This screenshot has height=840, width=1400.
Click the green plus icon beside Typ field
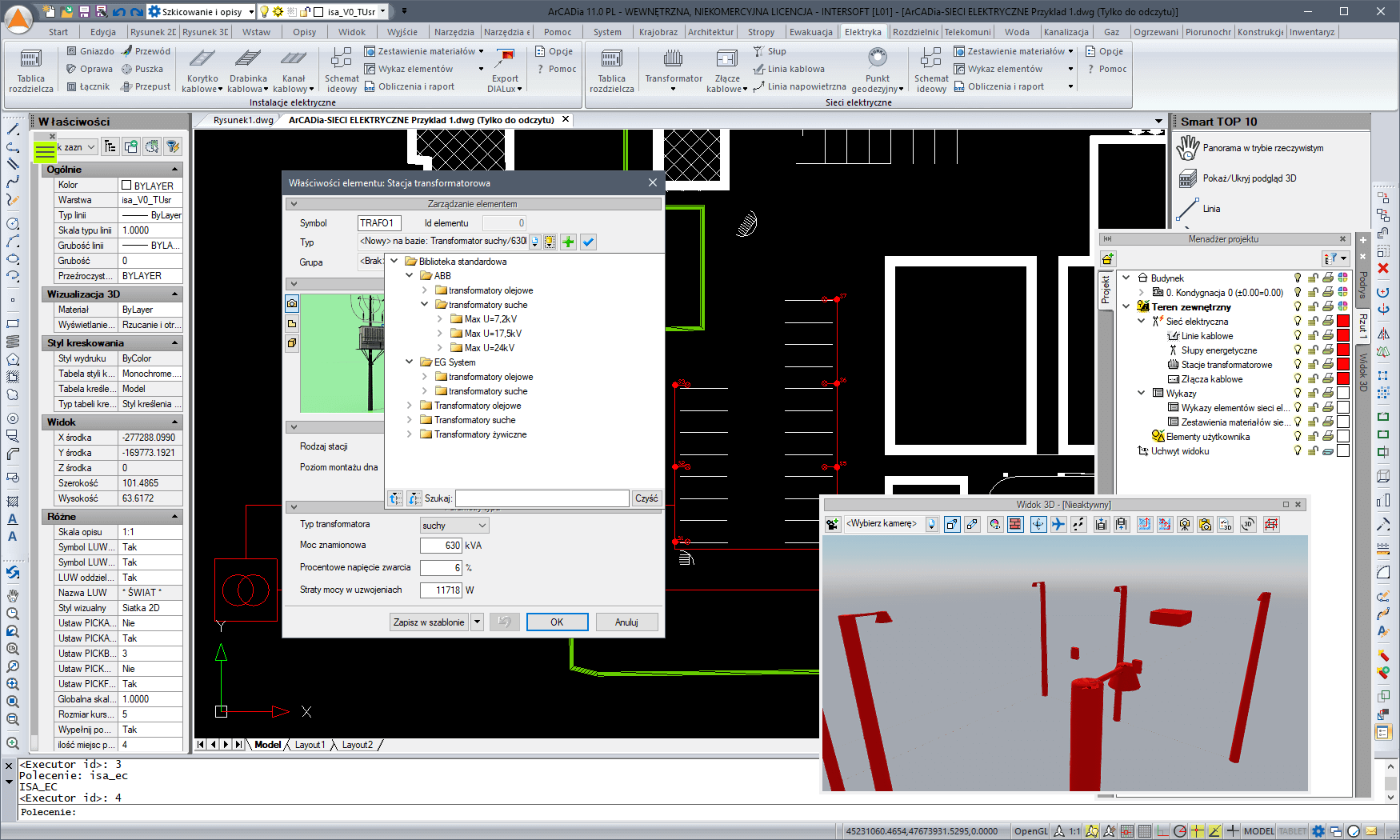click(x=568, y=242)
